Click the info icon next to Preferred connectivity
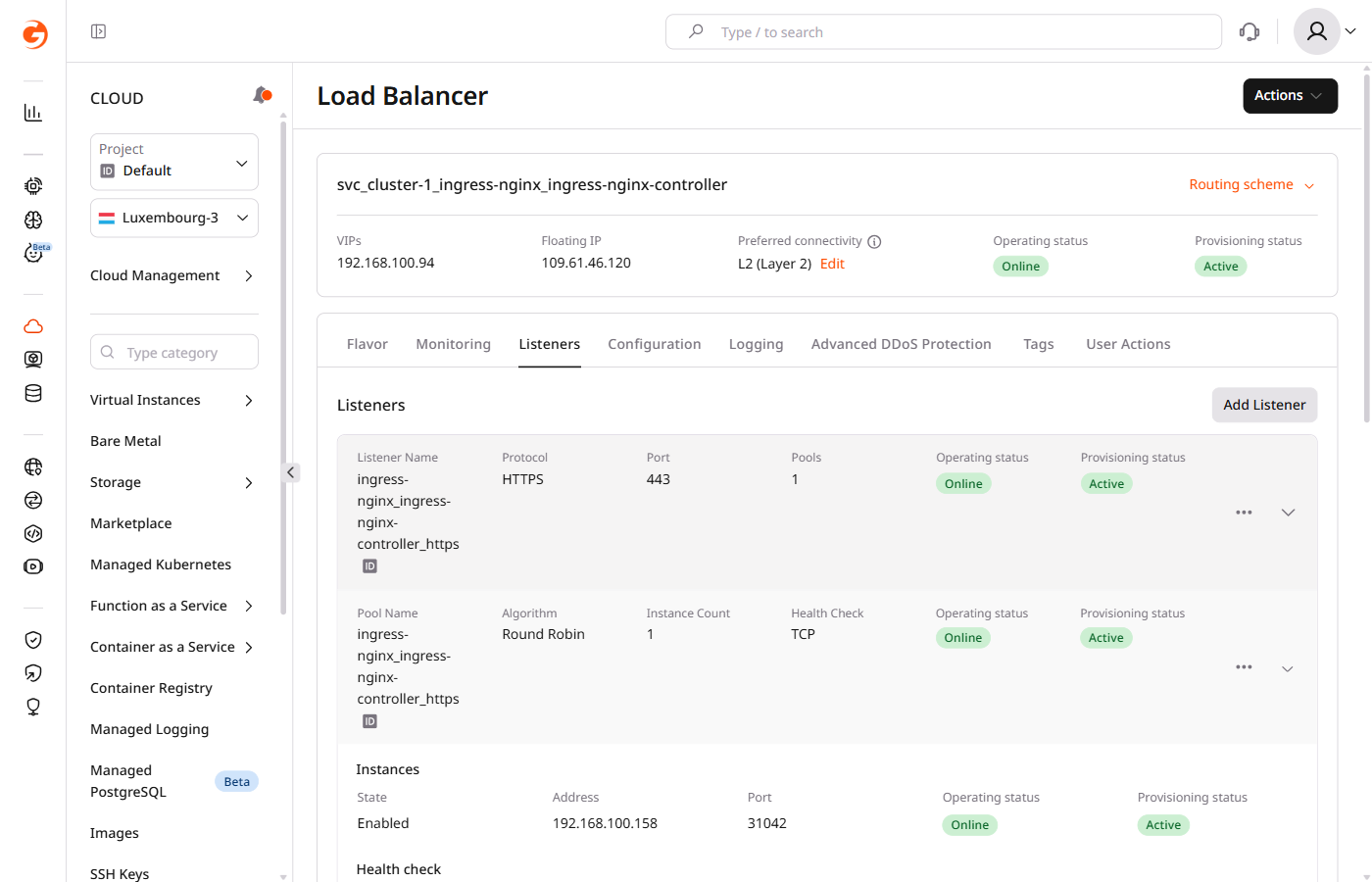 point(874,241)
